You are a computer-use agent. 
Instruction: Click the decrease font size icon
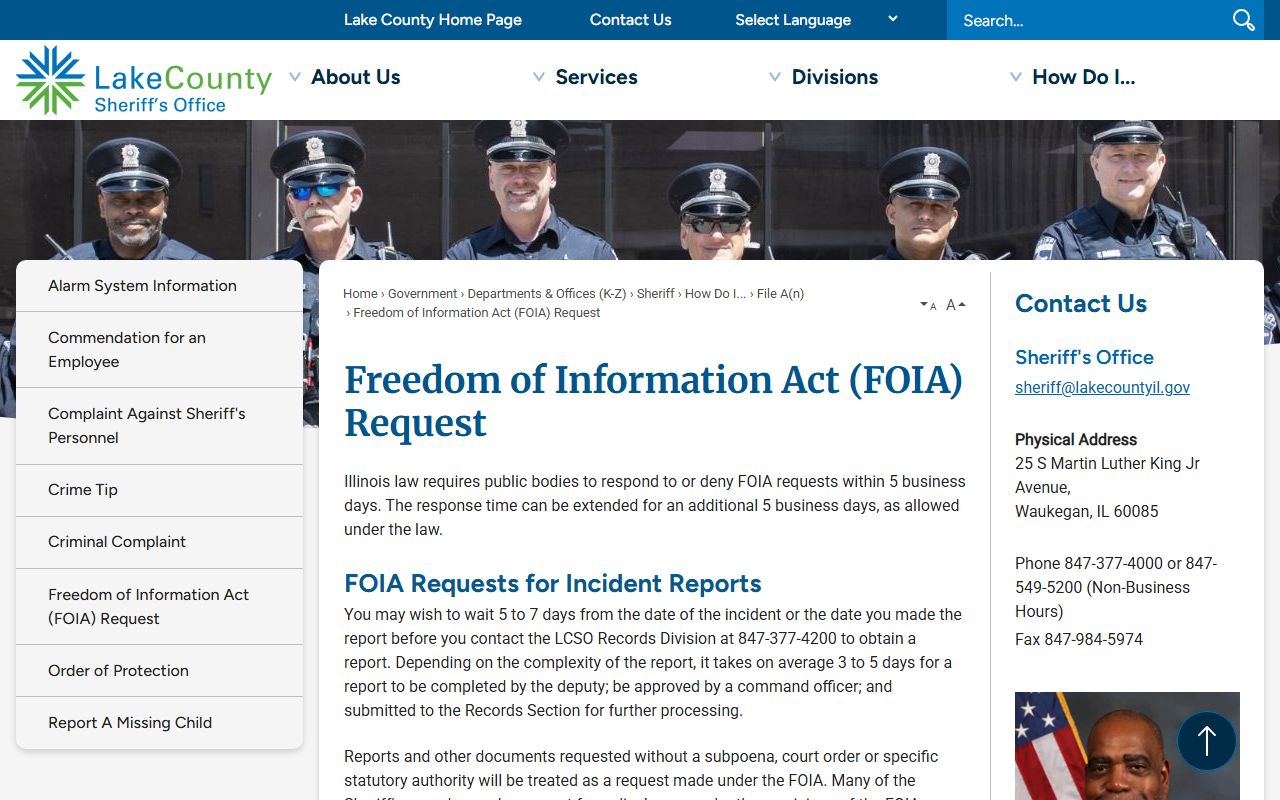[x=928, y=305]
